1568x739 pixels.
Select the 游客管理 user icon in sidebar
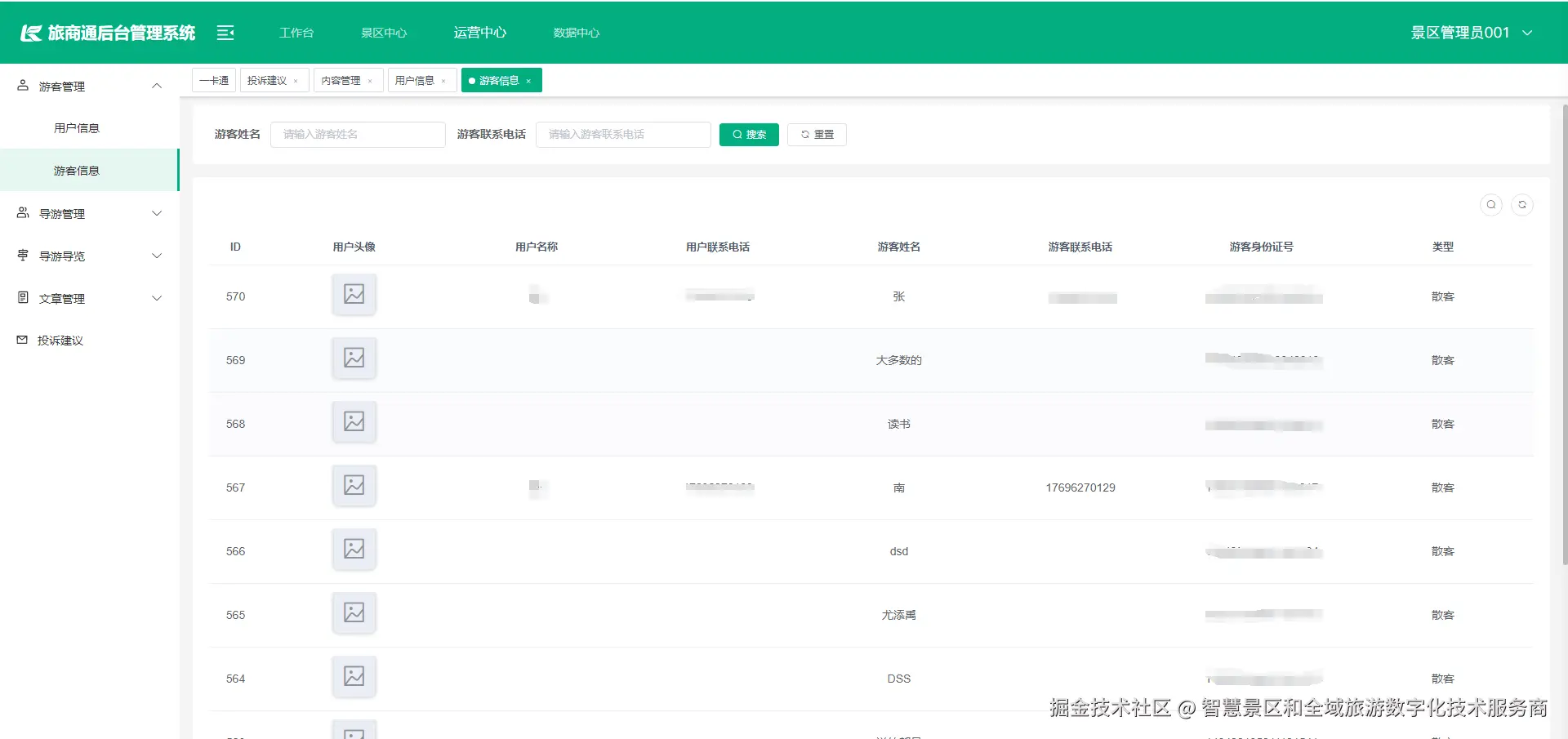click(22, 85)
